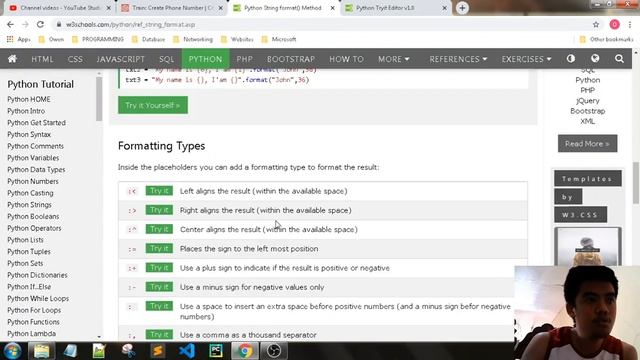Close the Python String format() tab
640x360 pixels.
click(333, 8)
